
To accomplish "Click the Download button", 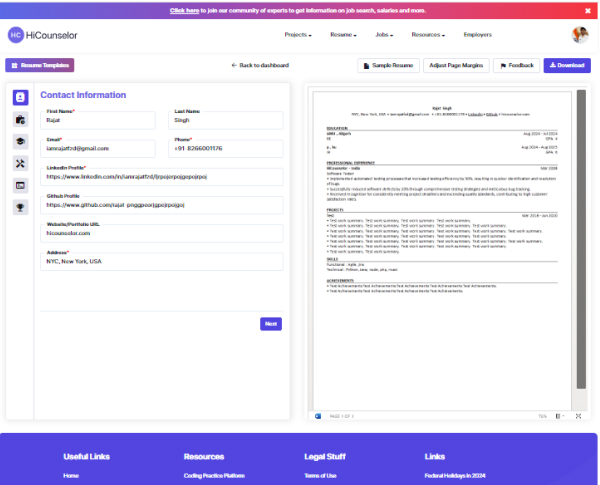I will click(x=567, y=65).
